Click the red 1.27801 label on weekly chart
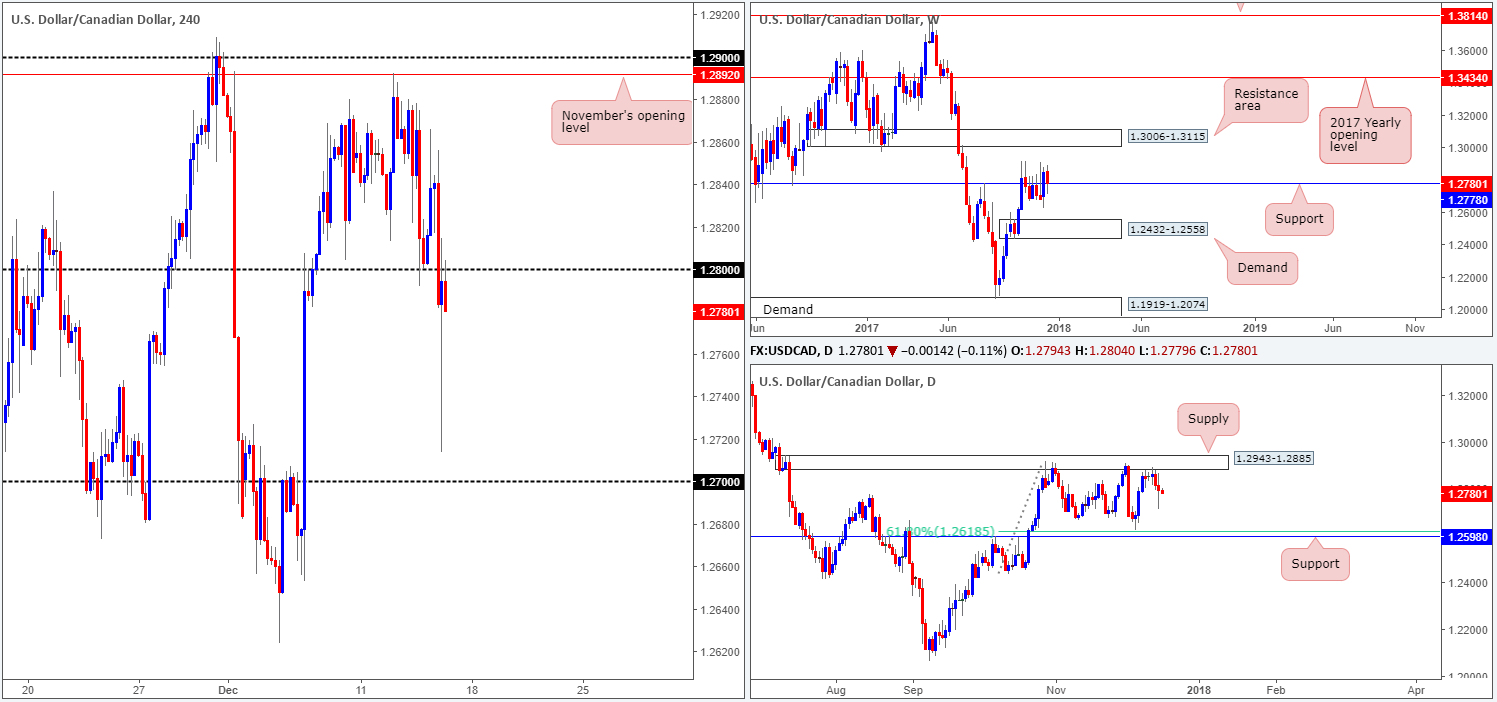 (x=1465, y=183)
